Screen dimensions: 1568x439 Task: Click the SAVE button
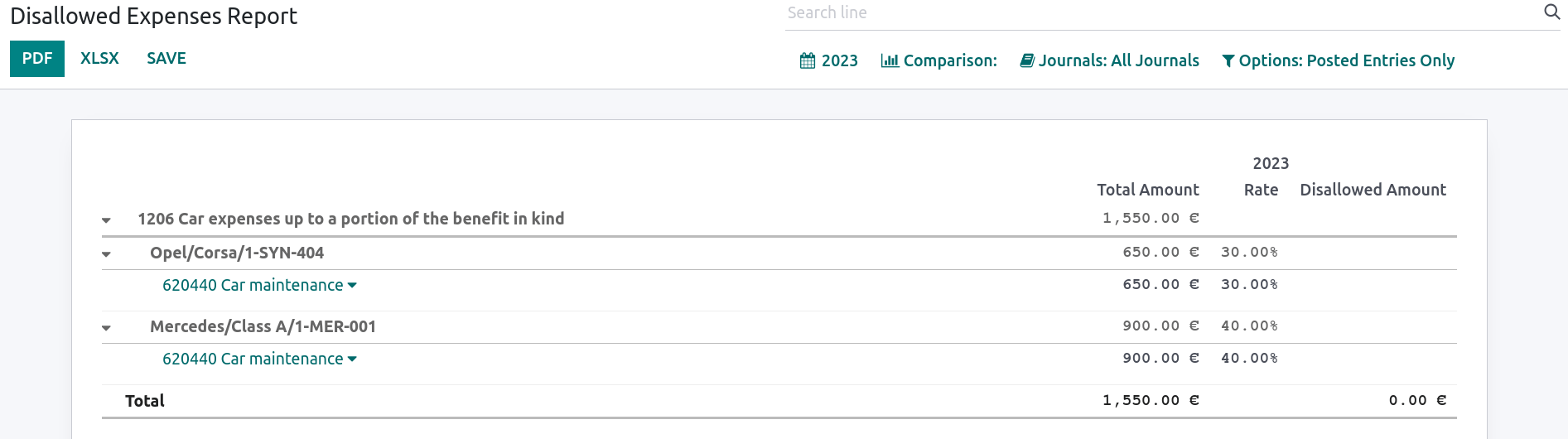tap(166, 59)
